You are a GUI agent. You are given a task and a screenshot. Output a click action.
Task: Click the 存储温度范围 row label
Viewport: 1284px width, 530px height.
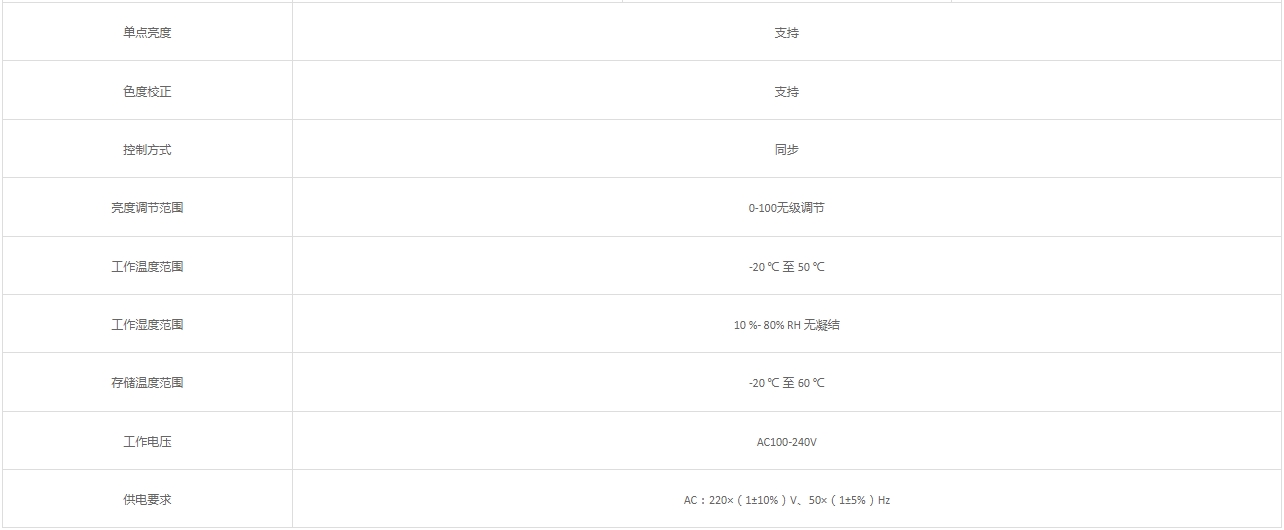click(147, 383)
